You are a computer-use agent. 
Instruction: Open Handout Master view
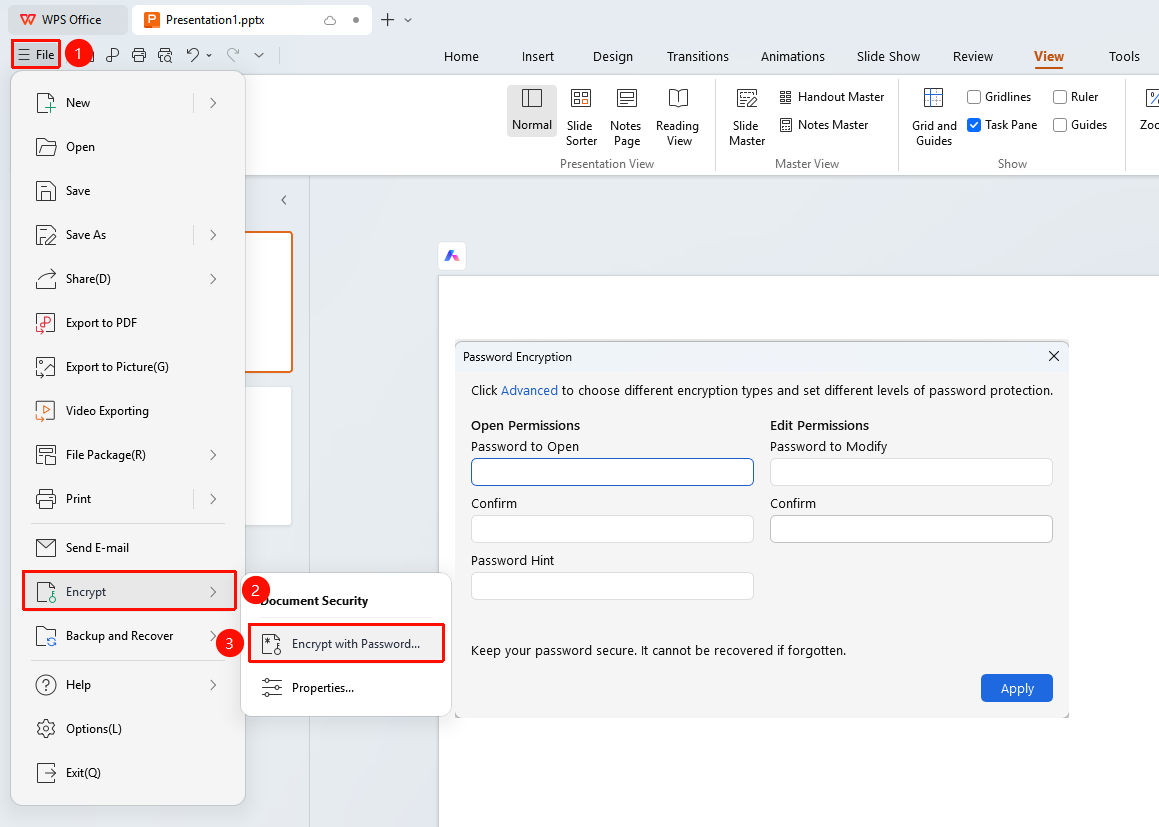[832, 97]
